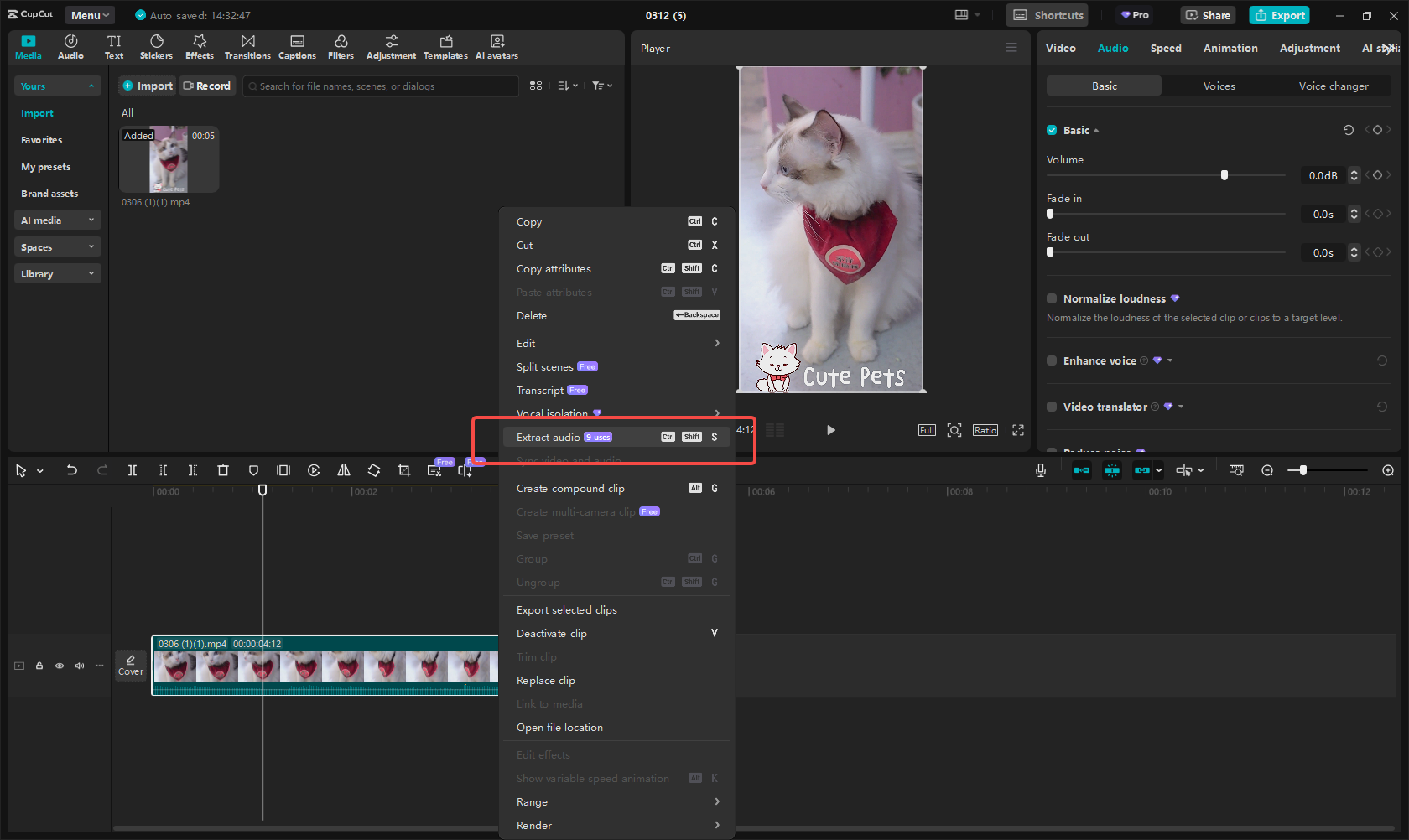Enable the Enhance voice checkbox
Viewport: 1409px width, 840px height.
click(1052, 360)
